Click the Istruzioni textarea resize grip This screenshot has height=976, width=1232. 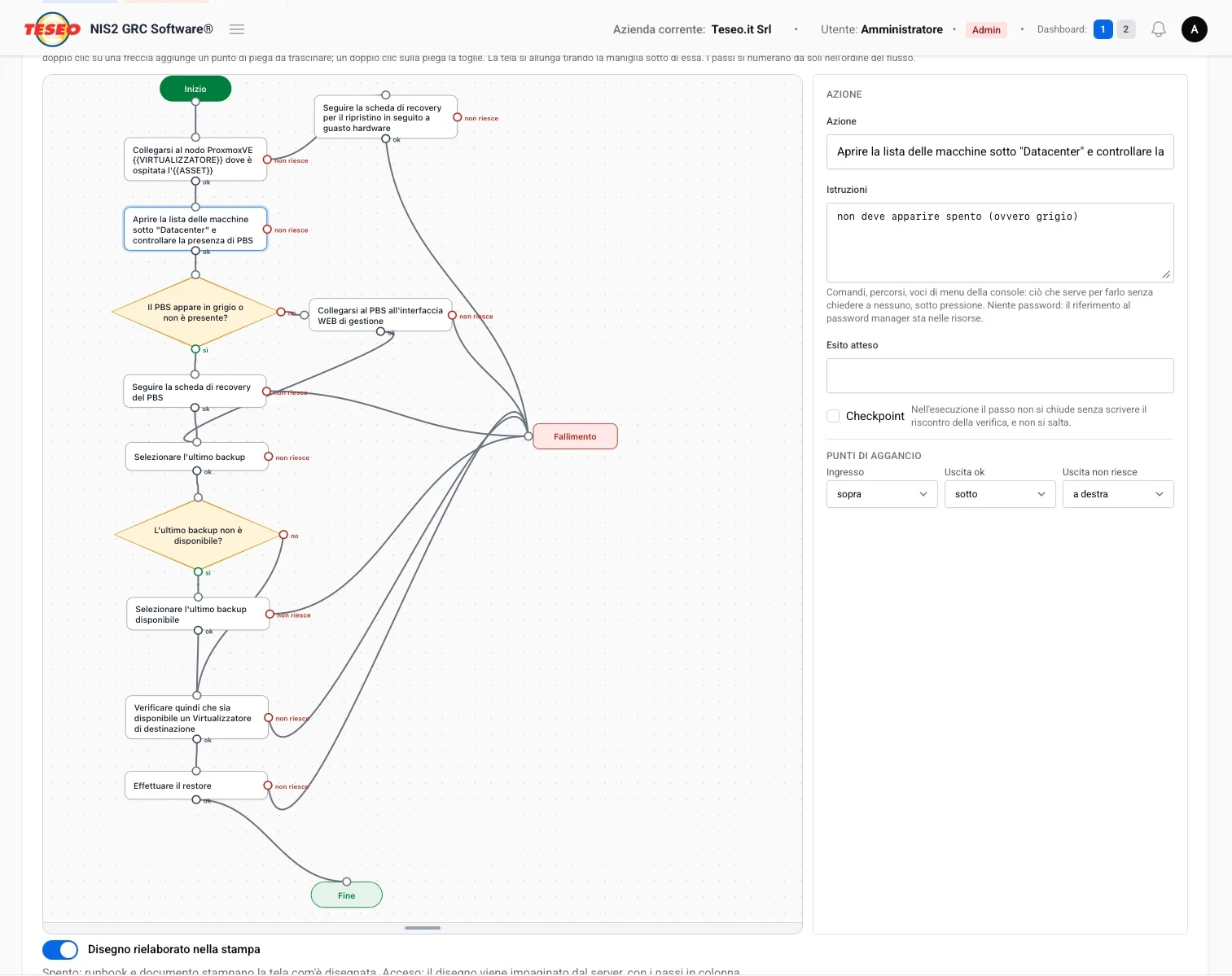(x=1166, y=274)
